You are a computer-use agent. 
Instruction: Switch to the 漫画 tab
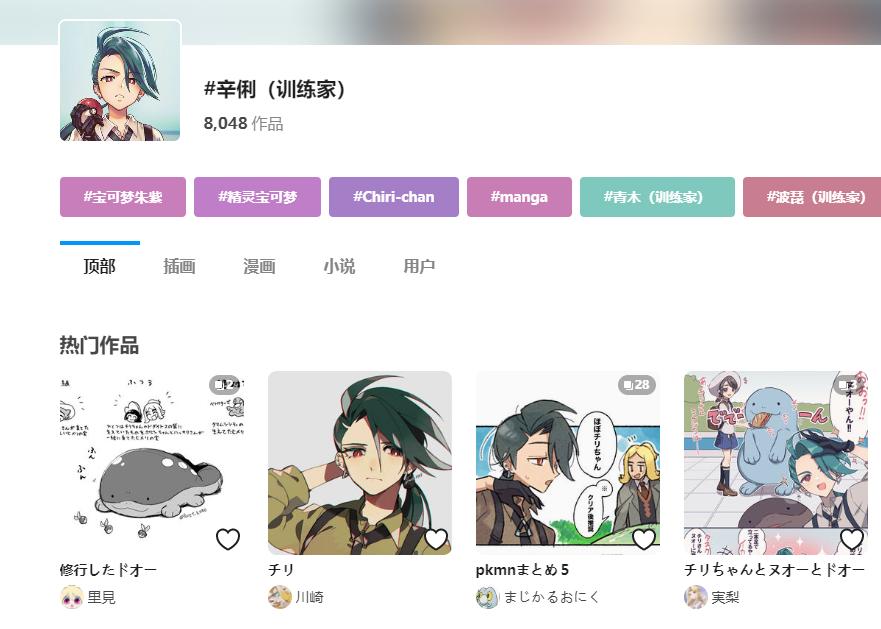coord(259,266)
